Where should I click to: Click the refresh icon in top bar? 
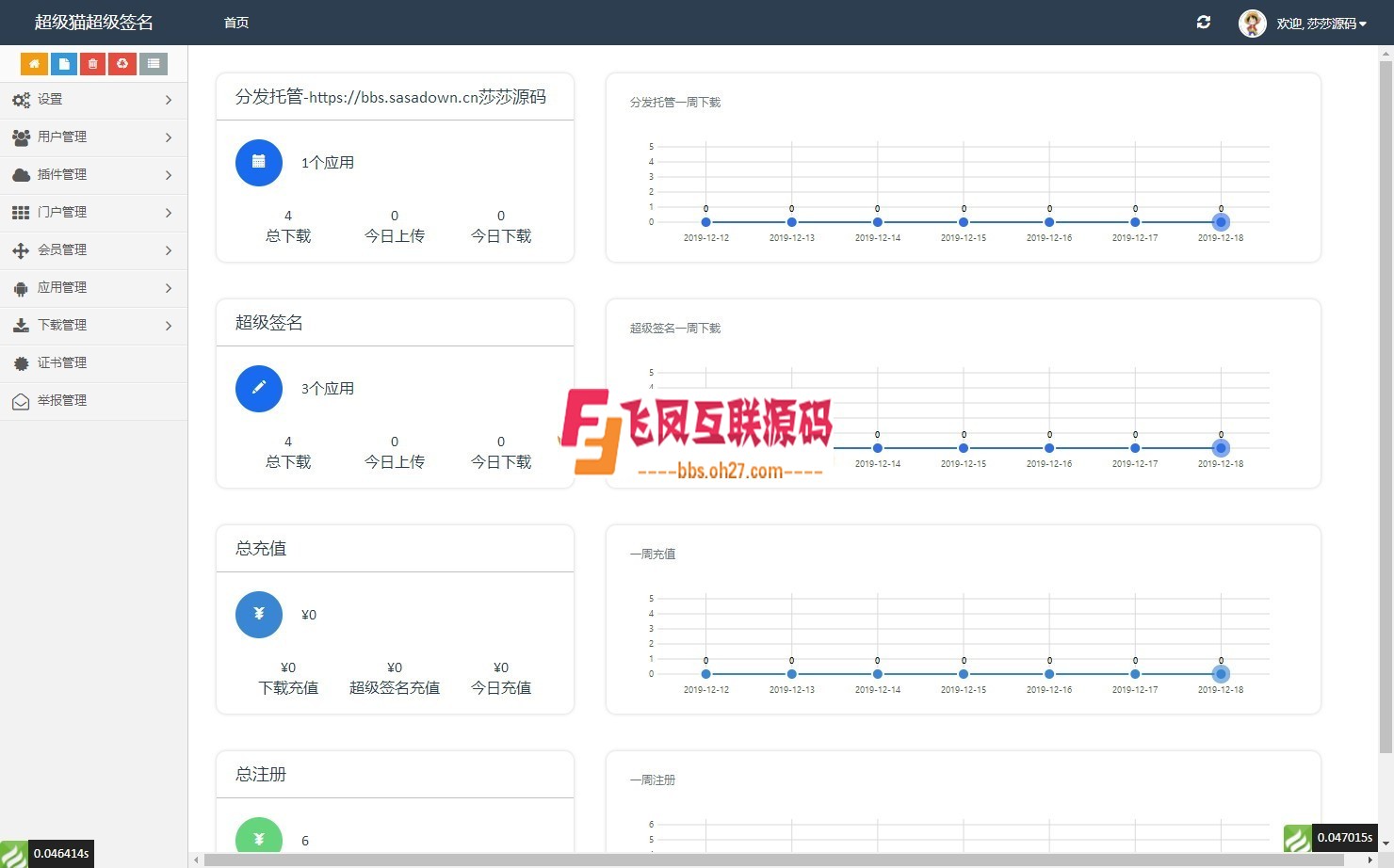point(1204,23)
